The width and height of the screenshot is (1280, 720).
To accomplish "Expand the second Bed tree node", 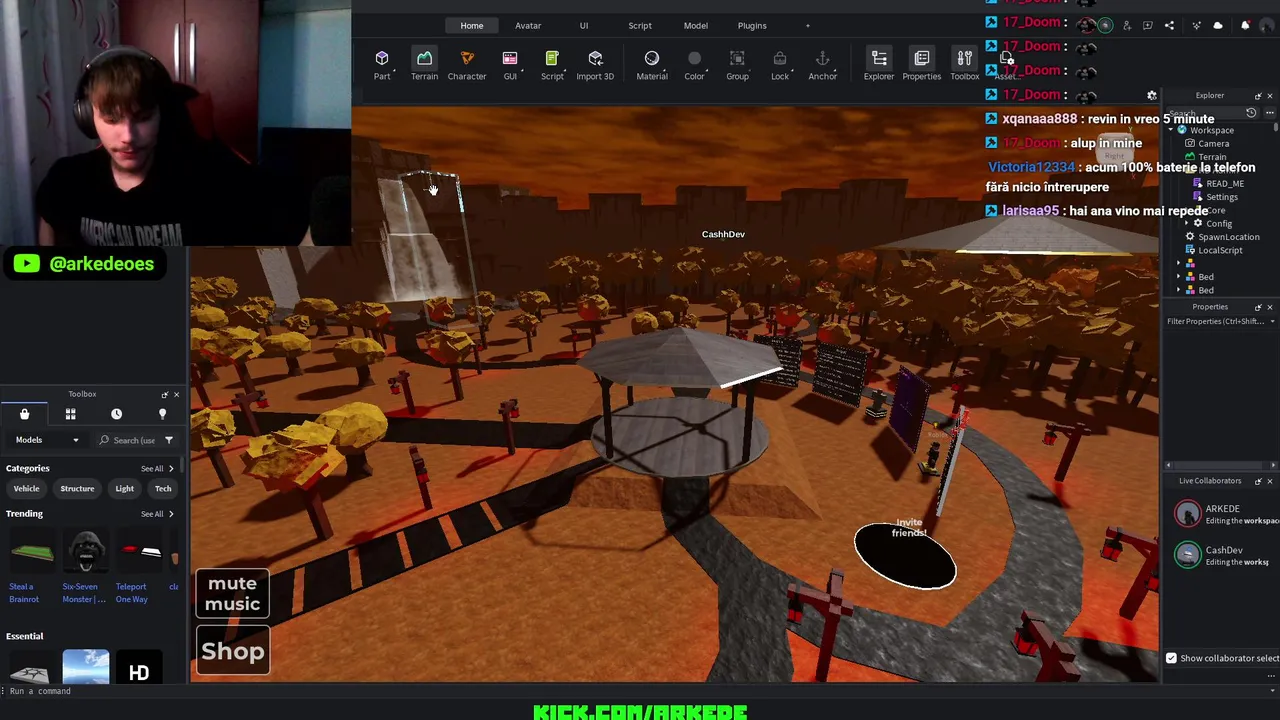I will pyautogui.click(x=1178, y=290).
